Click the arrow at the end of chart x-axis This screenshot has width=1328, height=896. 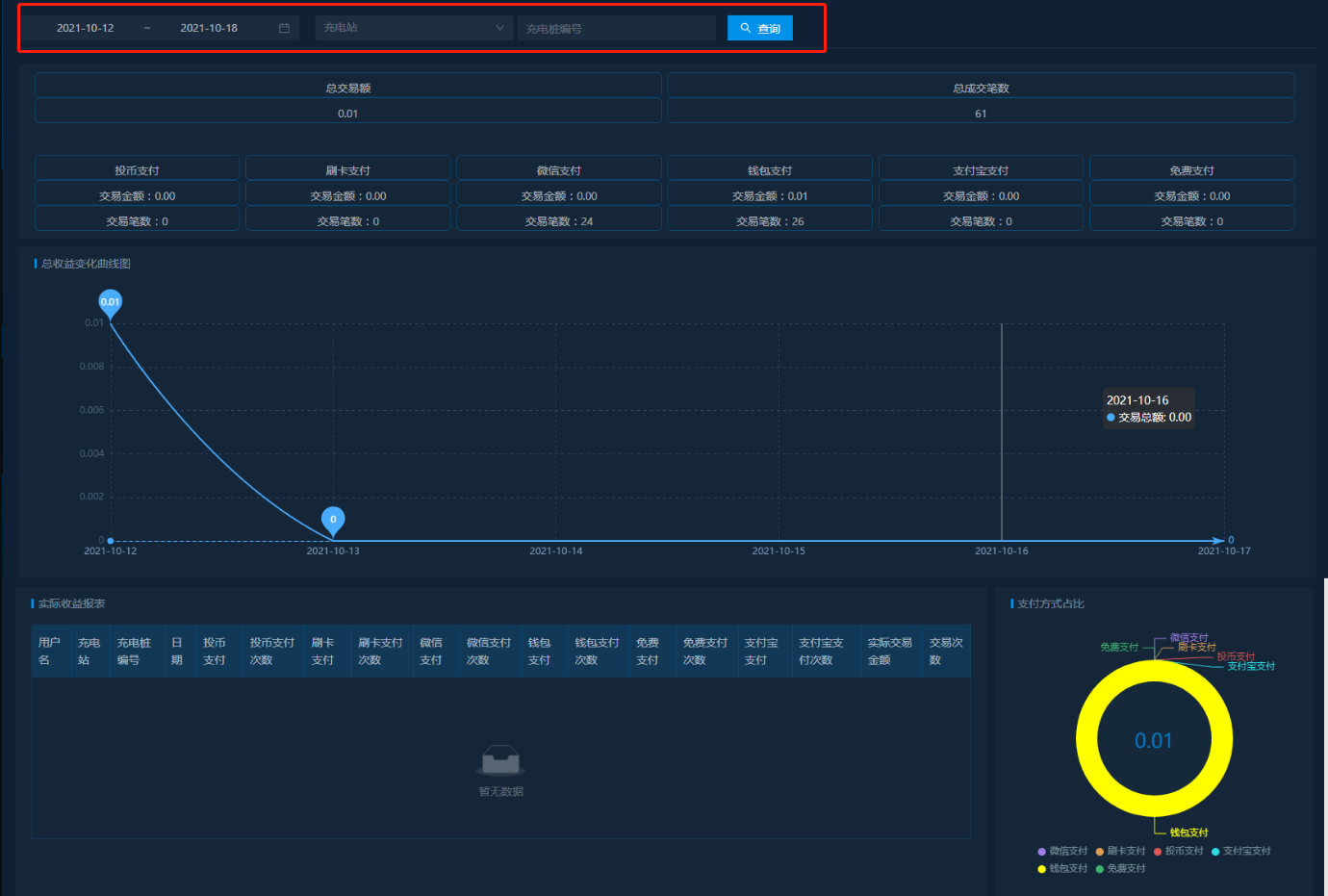(x=1219, y=541)
